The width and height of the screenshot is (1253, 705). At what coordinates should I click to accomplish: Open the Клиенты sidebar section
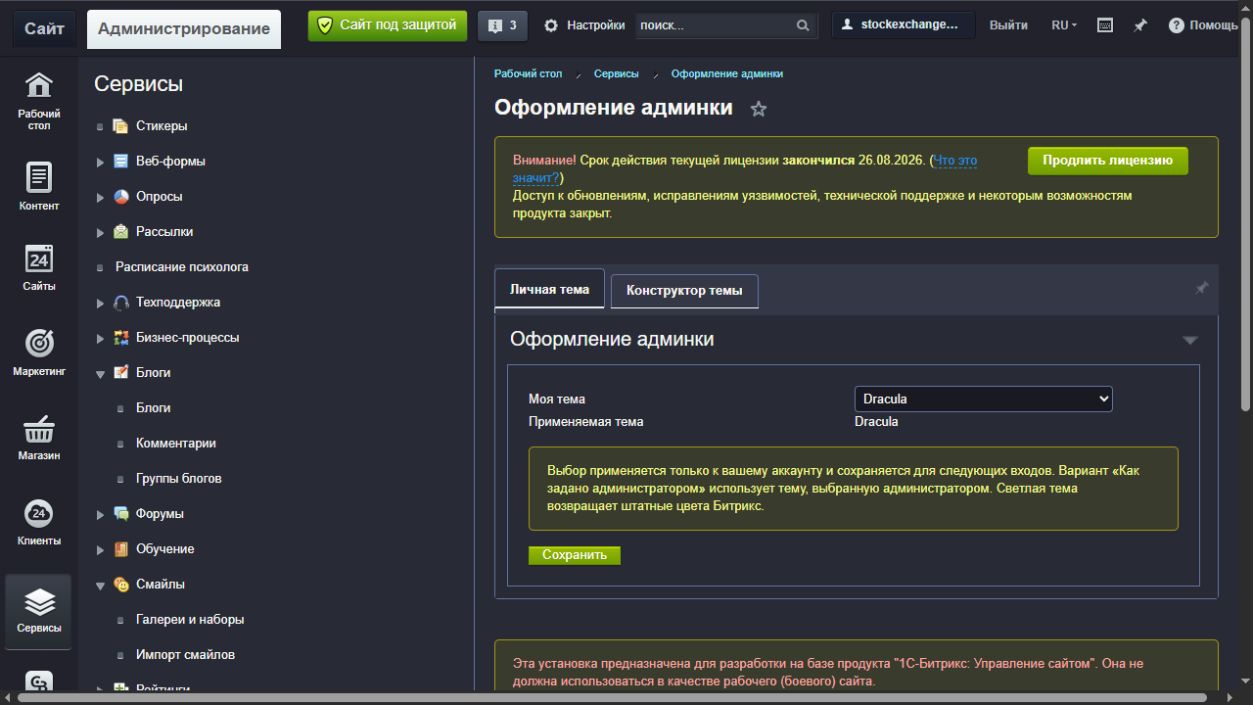click(39, 522)
